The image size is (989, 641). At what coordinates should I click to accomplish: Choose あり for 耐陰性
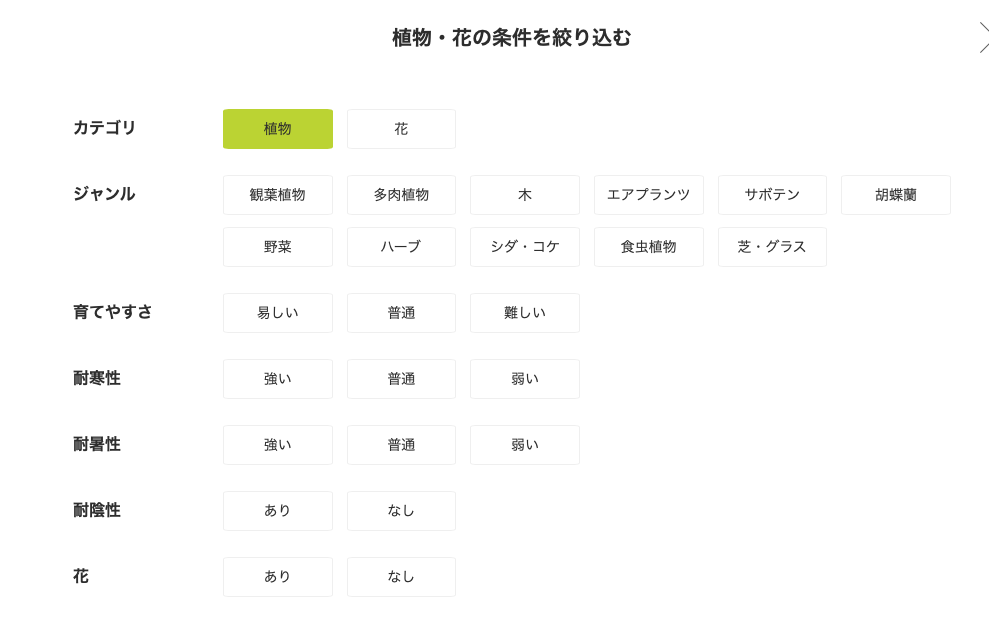pos(278,511)
